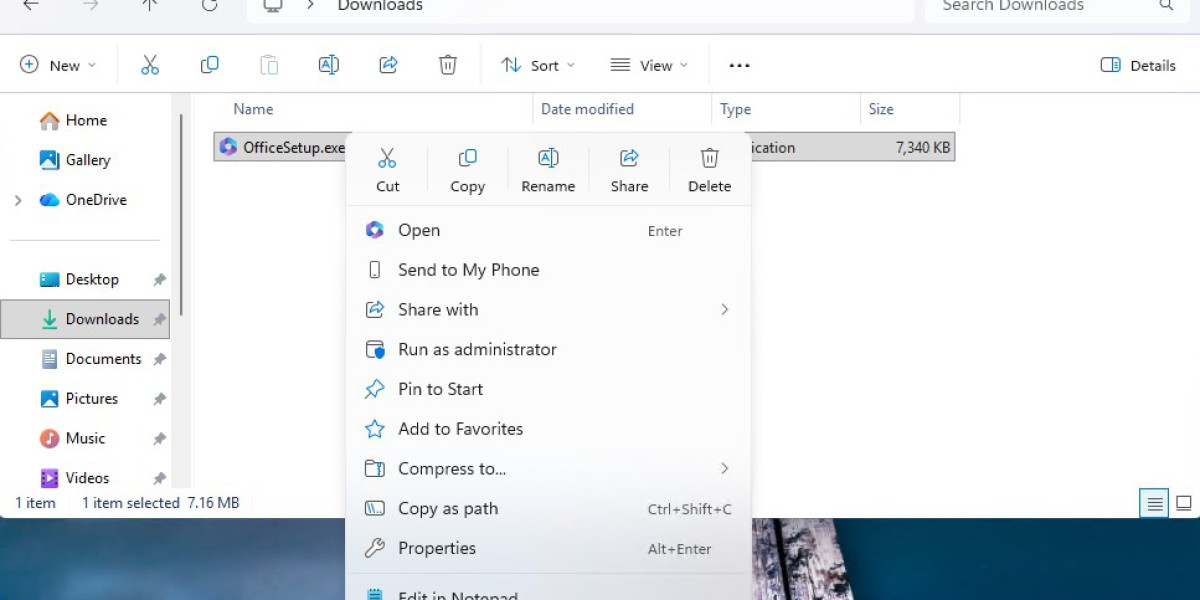Sort by Date modified column header
The height and width of the screenshot is (600, 1200).
(587, 109)
